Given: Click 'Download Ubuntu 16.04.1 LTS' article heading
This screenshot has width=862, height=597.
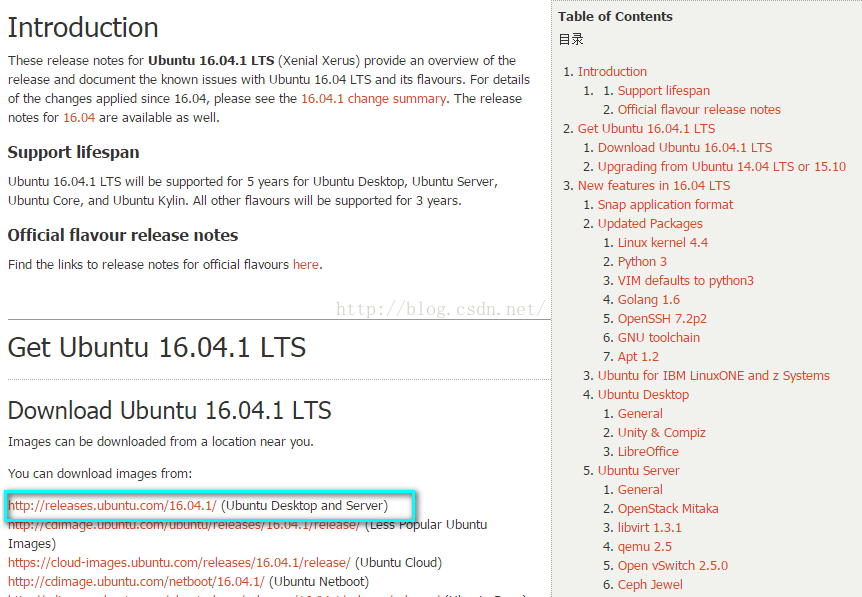Looking at the screenshot, I should 169,411.
